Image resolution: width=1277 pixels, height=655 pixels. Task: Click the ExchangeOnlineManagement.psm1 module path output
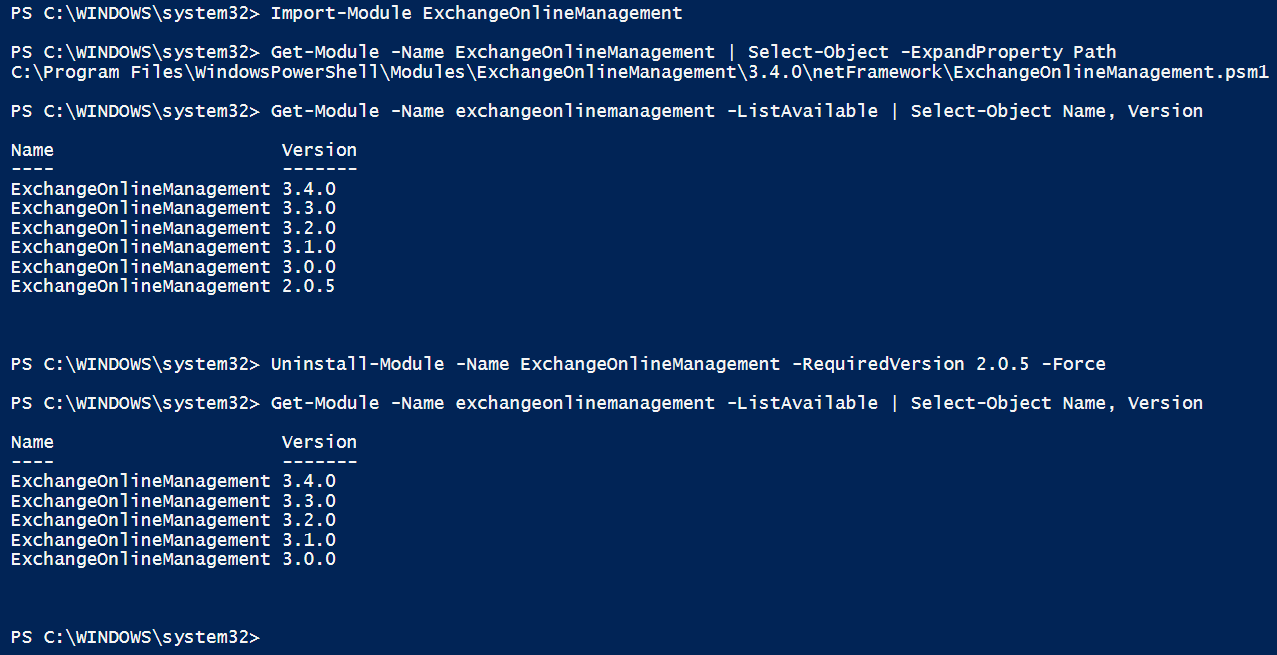click(x=639, y=72)
